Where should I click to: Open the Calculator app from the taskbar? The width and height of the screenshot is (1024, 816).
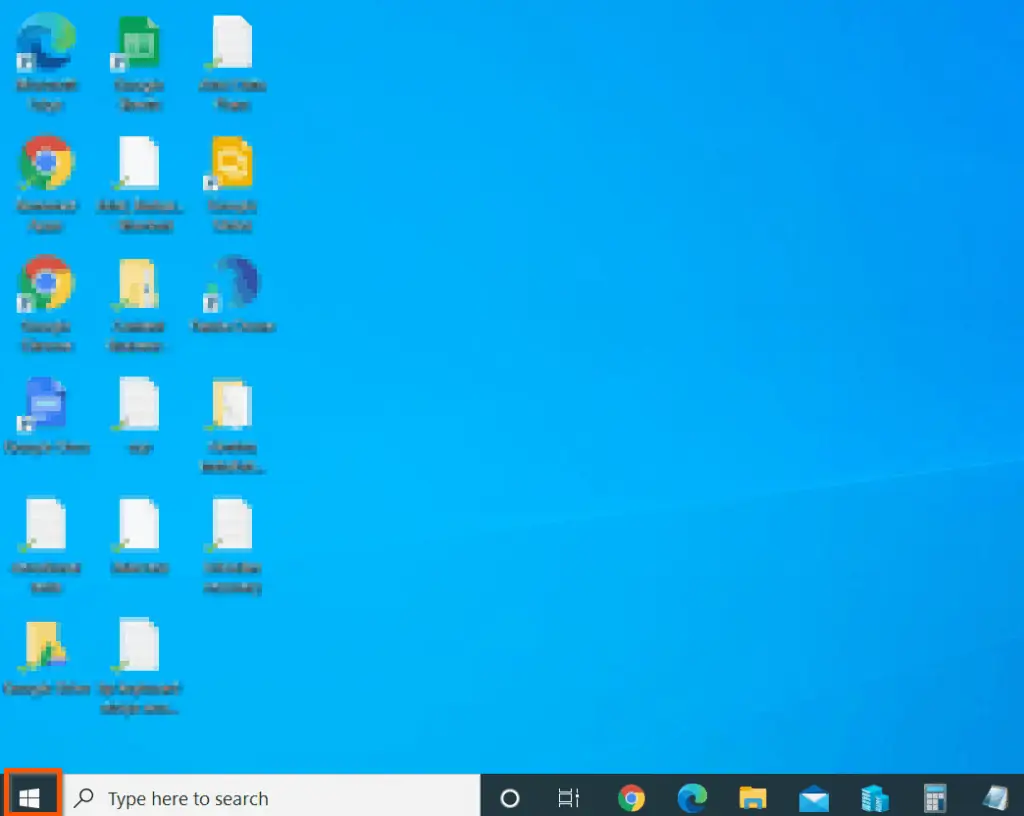coord(935,798)
